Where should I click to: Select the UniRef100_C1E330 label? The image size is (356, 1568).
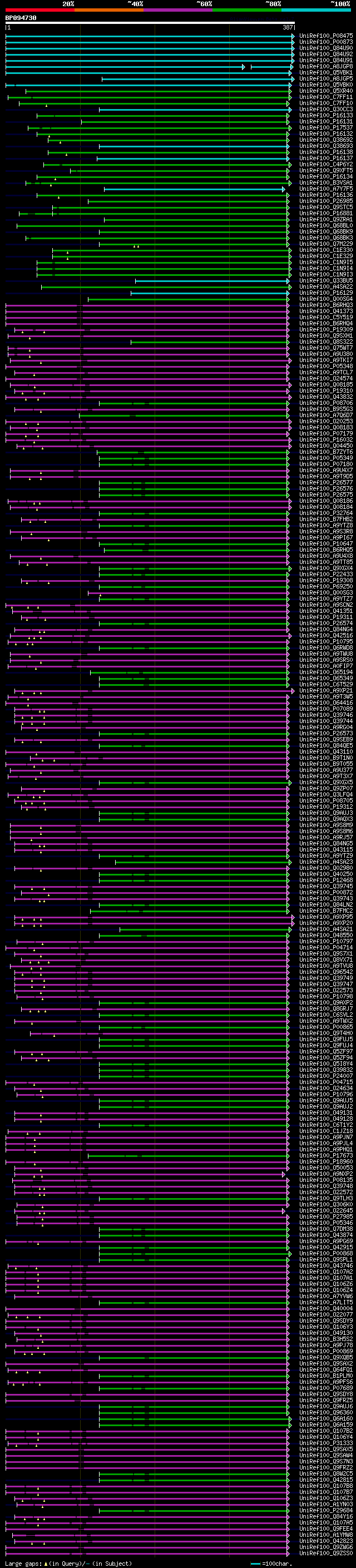[x=326, y=250]
